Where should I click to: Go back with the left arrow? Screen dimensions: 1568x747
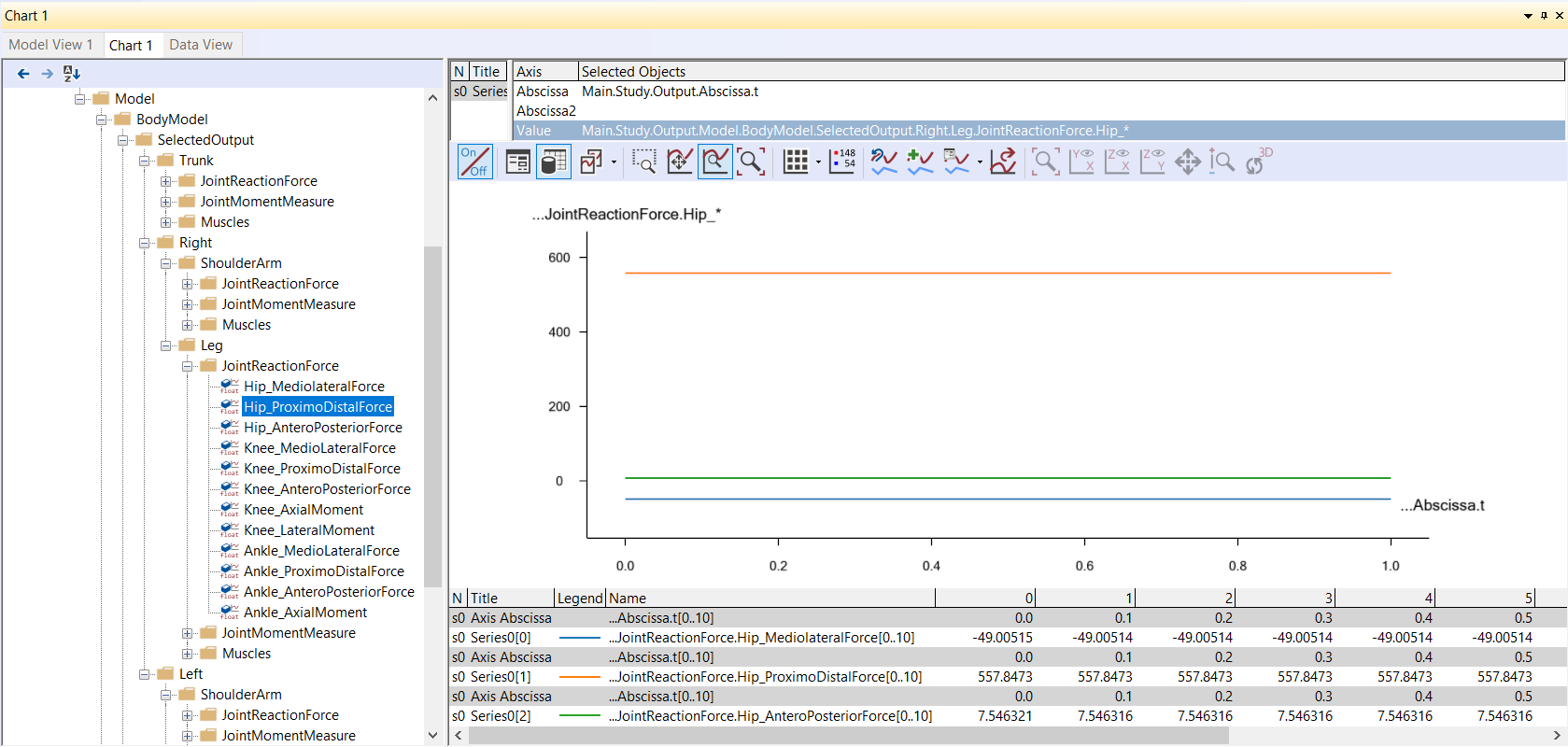click(x=23, y=73)
